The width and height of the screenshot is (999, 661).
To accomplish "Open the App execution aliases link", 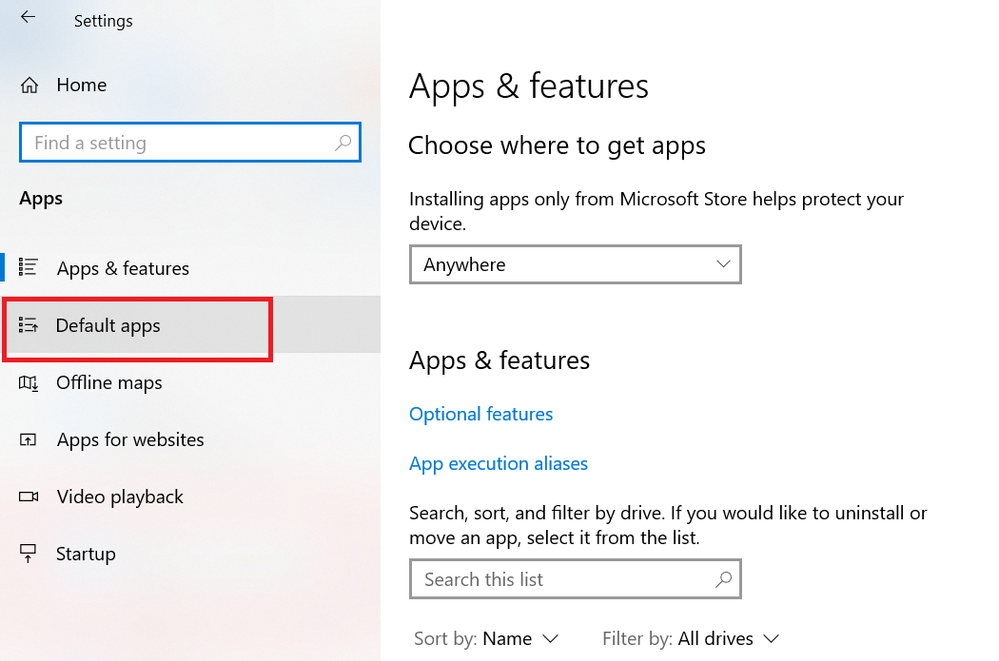I will coord(498,463).
